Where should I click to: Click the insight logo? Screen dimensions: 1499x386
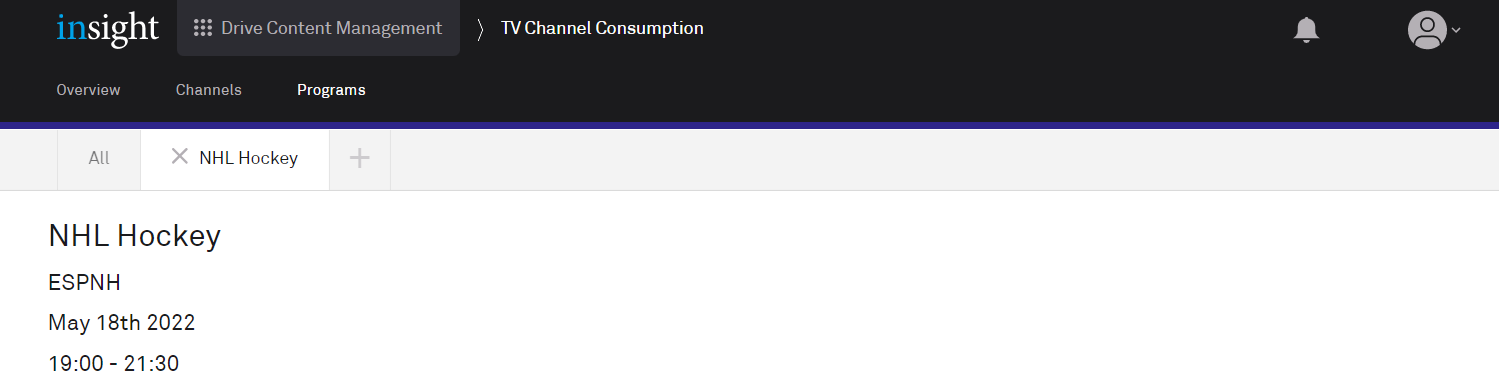coord(108,29)
